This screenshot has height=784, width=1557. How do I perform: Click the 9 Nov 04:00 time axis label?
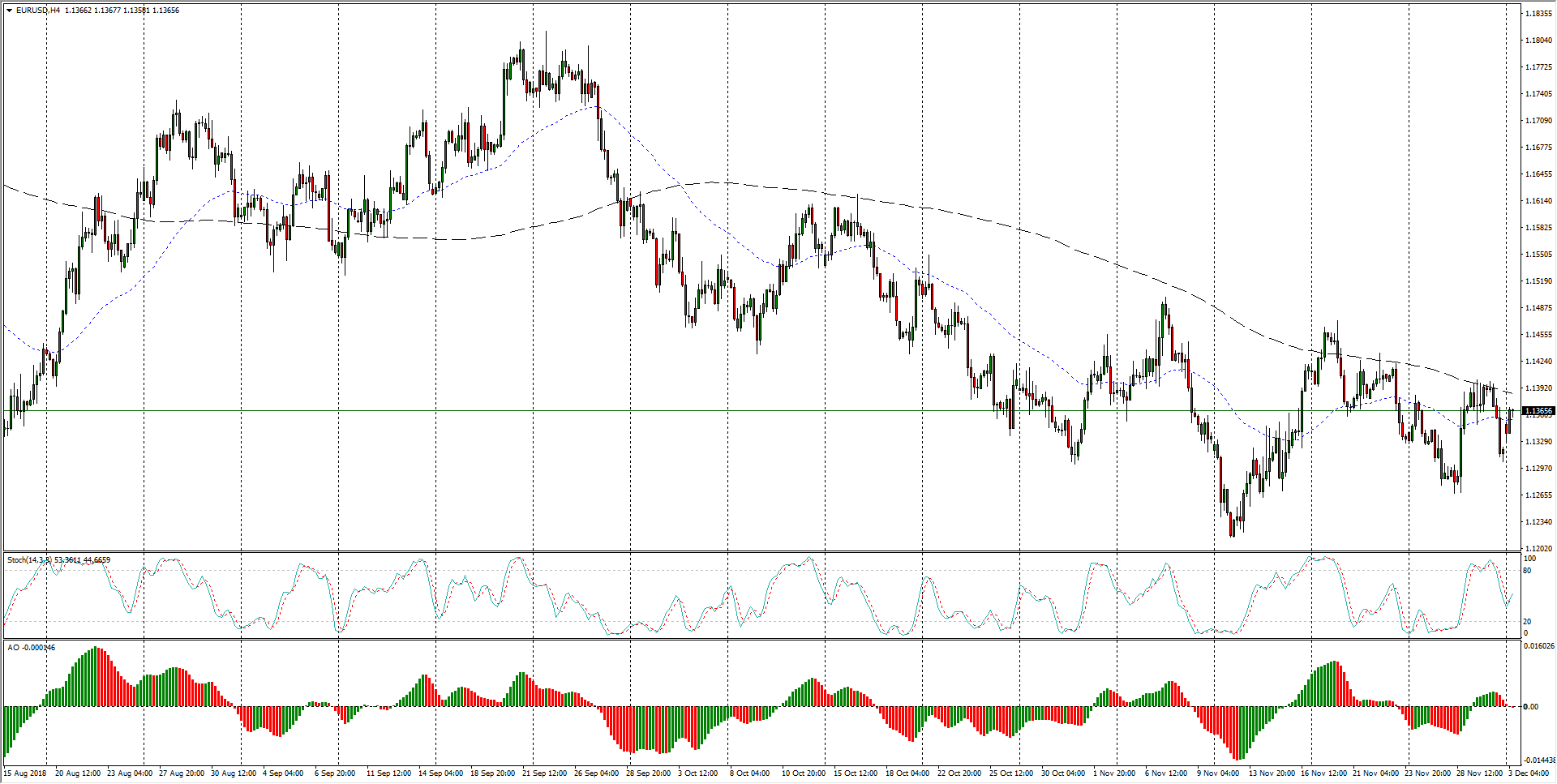click(x=1219, y=773)
